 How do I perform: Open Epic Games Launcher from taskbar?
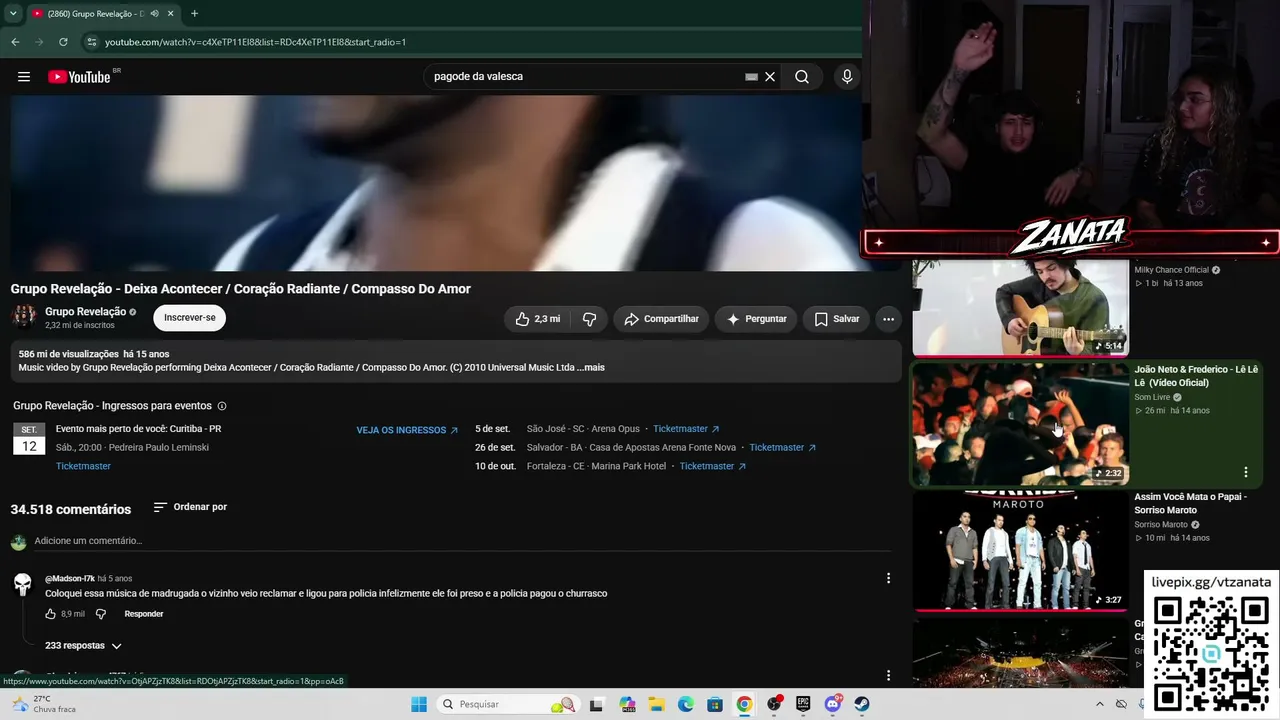click(x=803, y=704)
